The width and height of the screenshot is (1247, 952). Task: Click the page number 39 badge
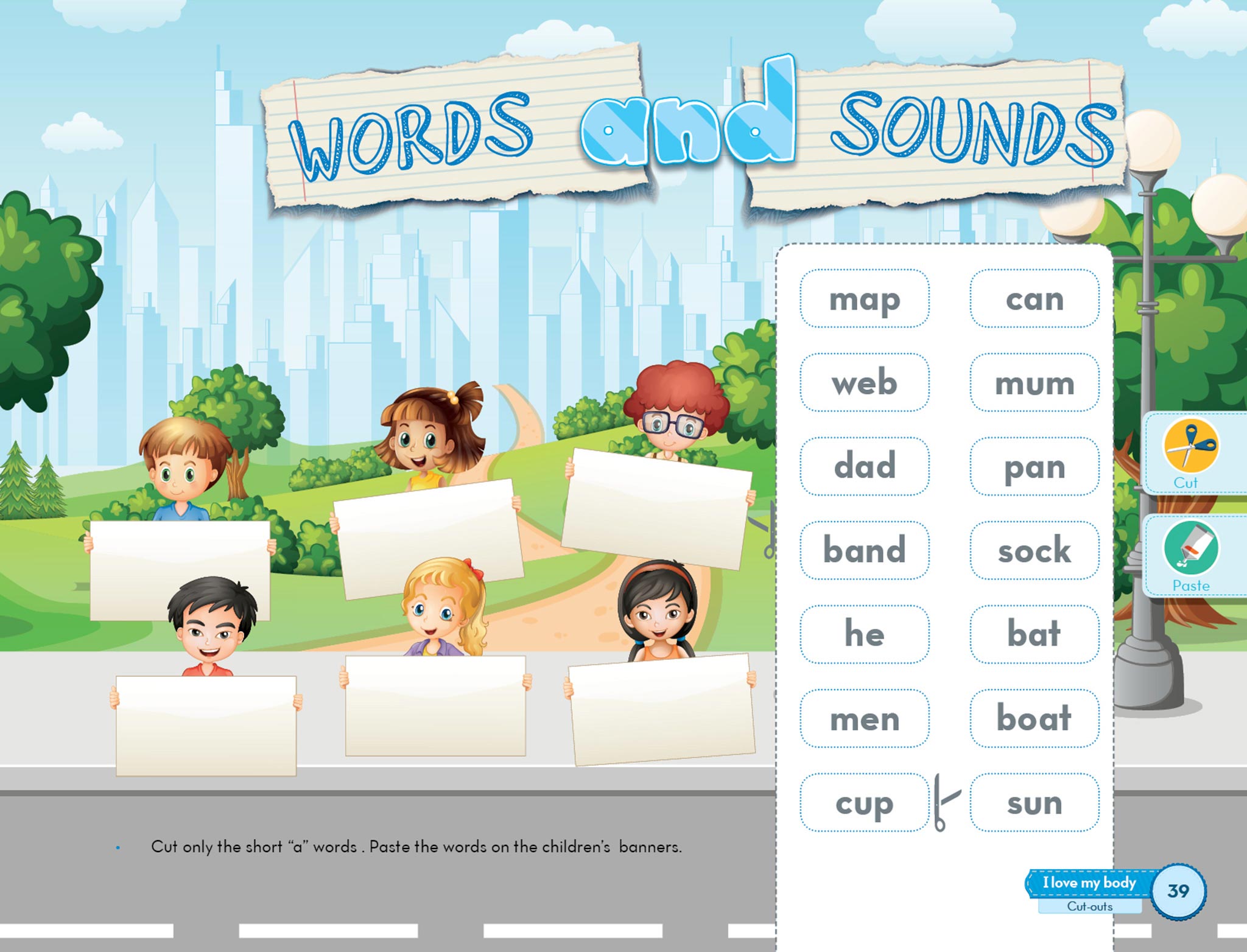pos(1178,891)
